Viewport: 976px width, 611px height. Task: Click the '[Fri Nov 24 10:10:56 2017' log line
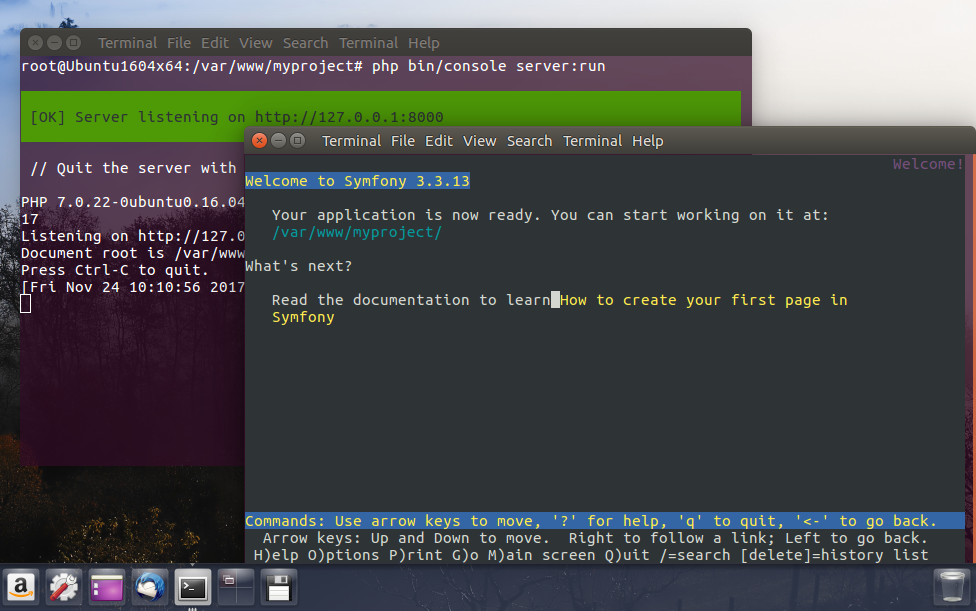pyautogui.click(x=133, y=287)
